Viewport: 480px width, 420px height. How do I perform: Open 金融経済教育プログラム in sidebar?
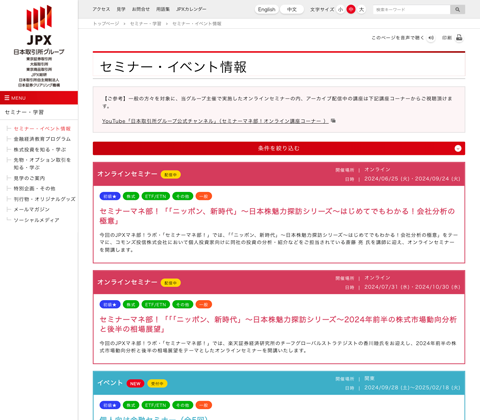point(42,139)
